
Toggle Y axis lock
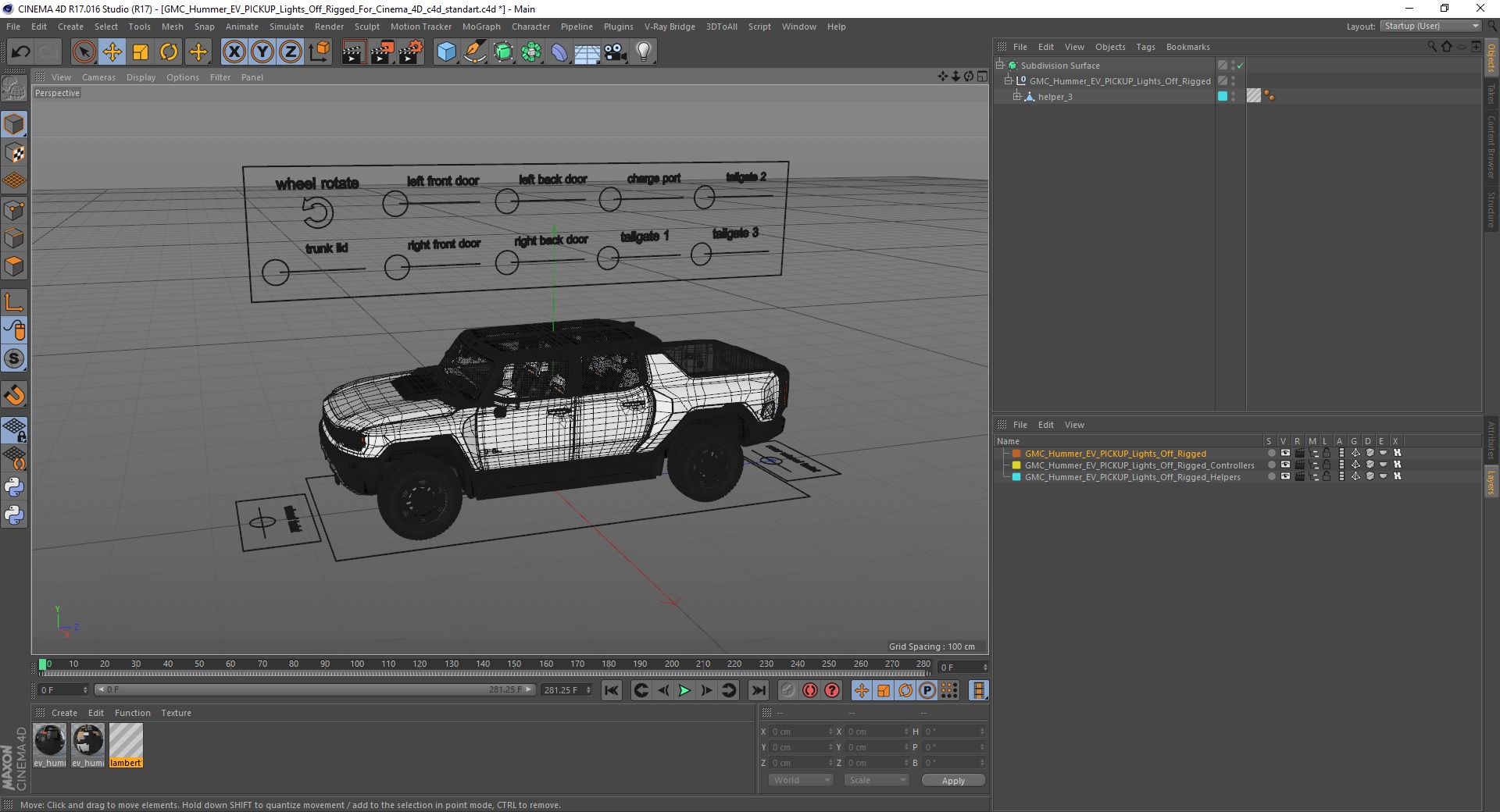click(x=262, y=52)
